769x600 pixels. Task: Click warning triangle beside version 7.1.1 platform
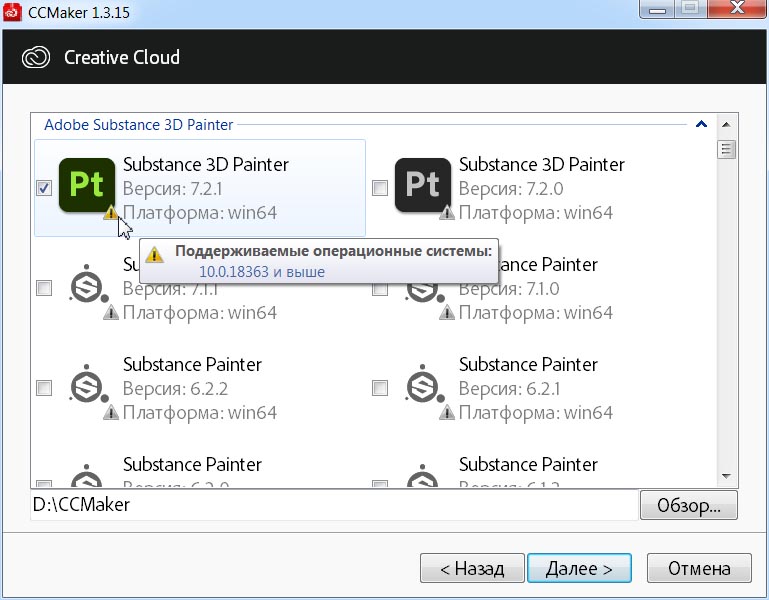point(111,313)
